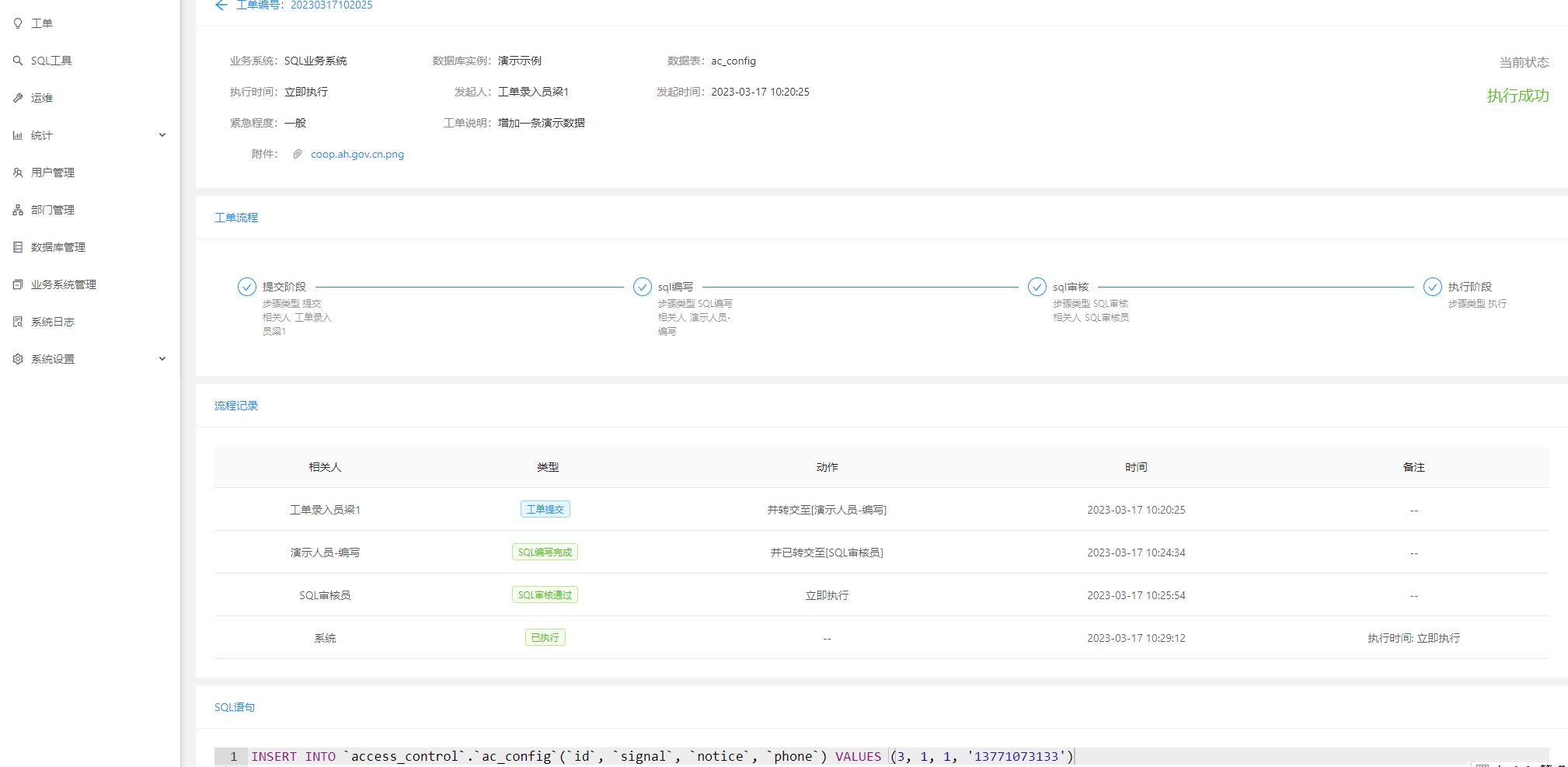Click the 运维 wrench icon
Viewport: 1568px width, 767px height.
coord(18,98)
